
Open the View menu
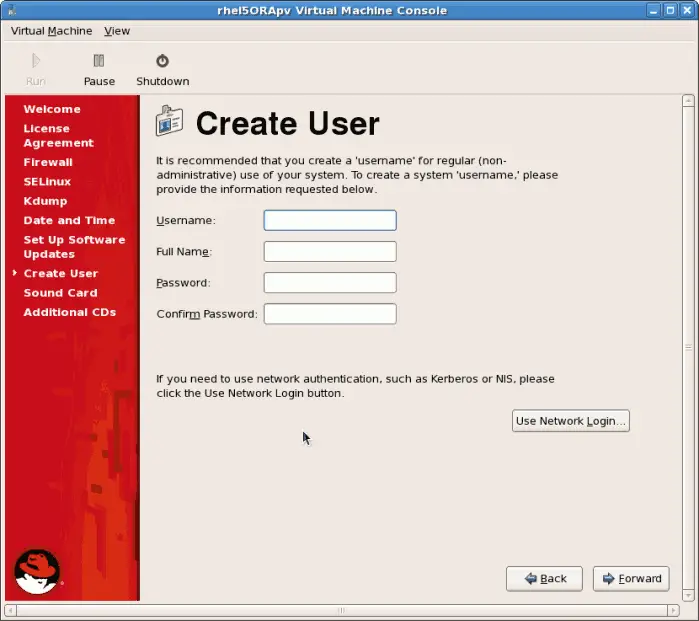tap(117, 31)
